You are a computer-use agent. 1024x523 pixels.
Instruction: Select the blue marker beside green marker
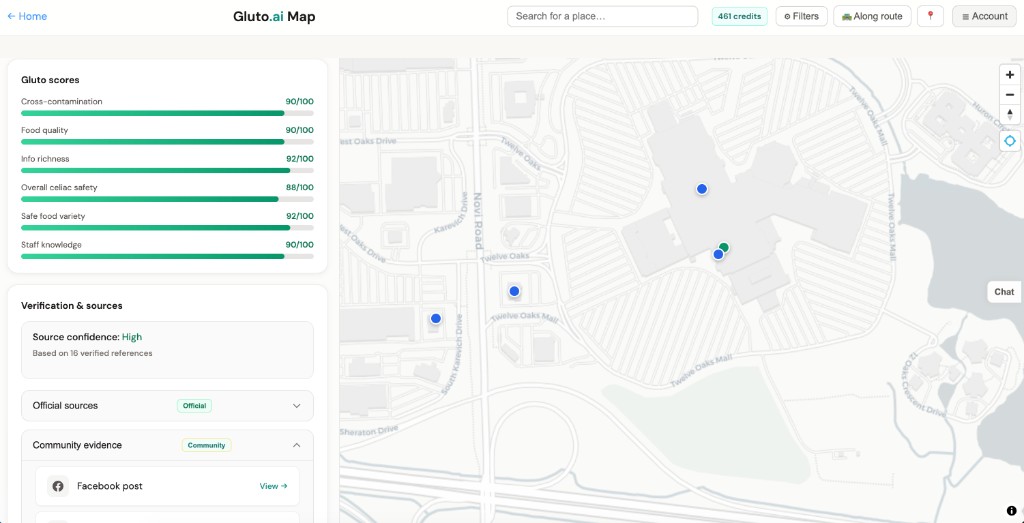click(718, 255)
